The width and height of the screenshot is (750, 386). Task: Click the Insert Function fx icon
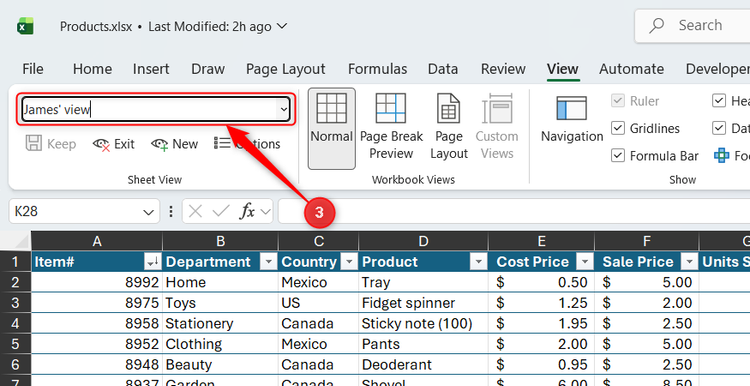pos(247,211)
